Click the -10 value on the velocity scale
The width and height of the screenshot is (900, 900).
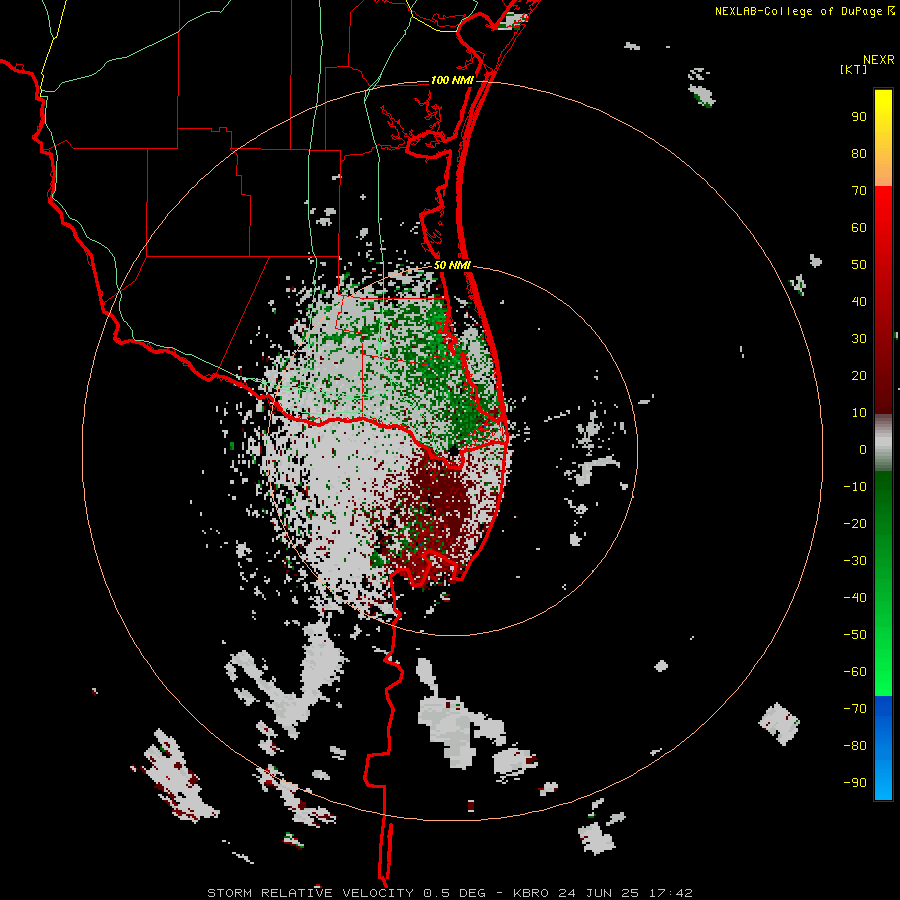coord(855,487)
